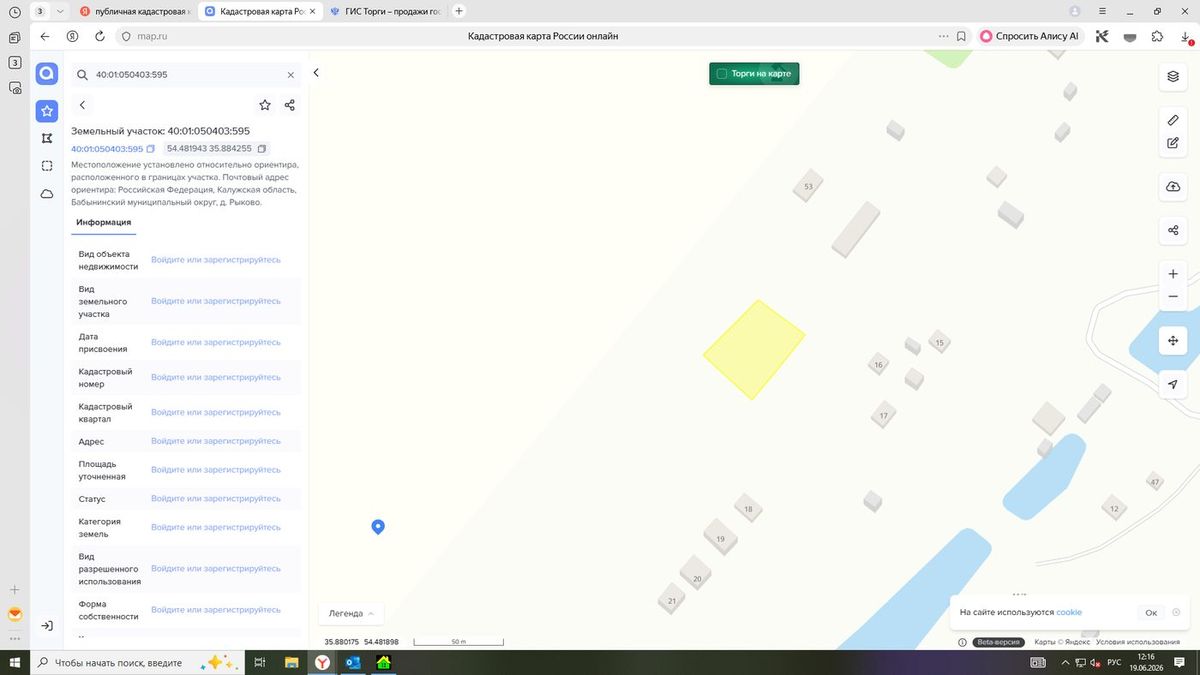Screen dimensions: 1200x675
Task: Click building number 53 on map
Action: click(808, 187)
